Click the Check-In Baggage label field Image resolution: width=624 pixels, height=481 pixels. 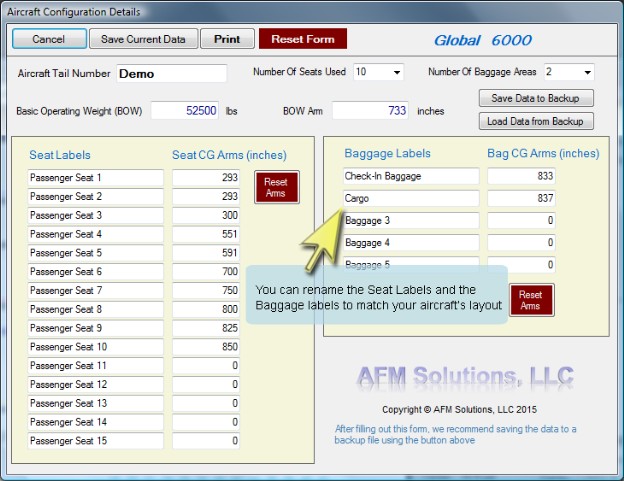pos(411,176)
